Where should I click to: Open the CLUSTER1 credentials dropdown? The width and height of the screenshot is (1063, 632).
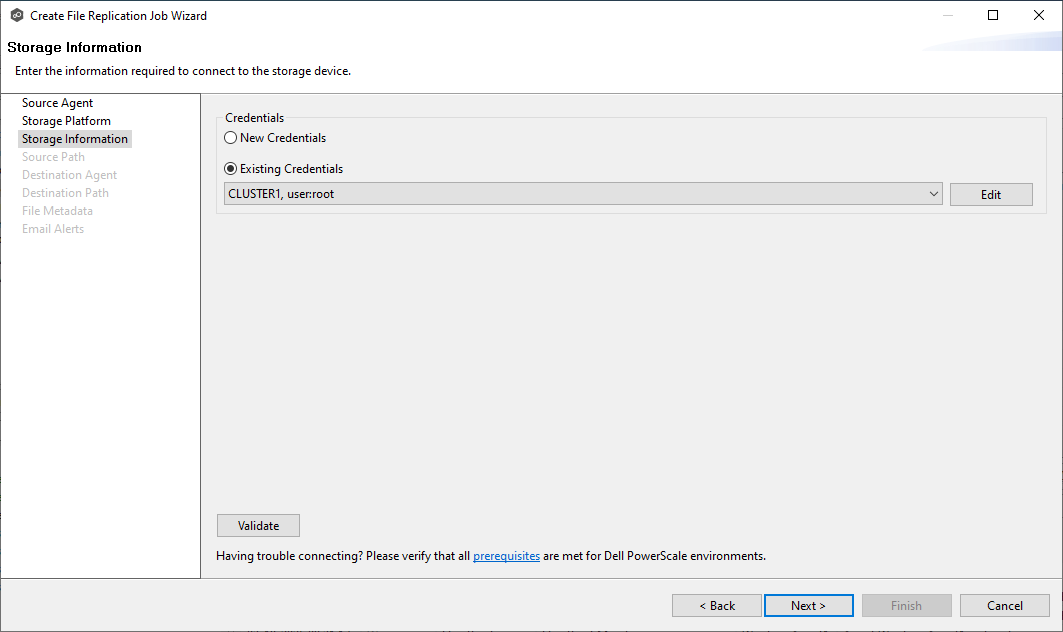(x=580, y=194)
